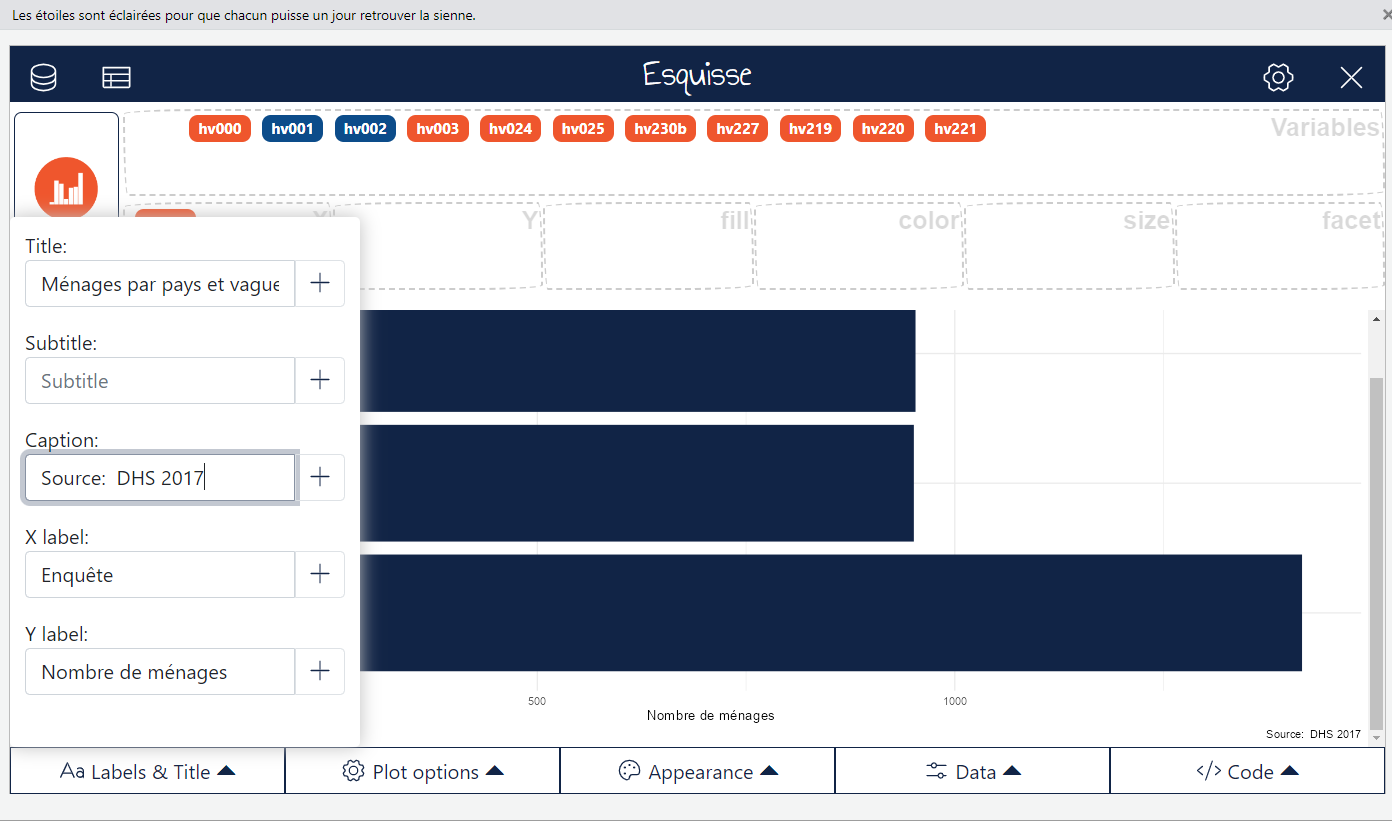Click the size aesthetic drop zone
This screenshot has height=821, width=1392.
coord(1069,246)
